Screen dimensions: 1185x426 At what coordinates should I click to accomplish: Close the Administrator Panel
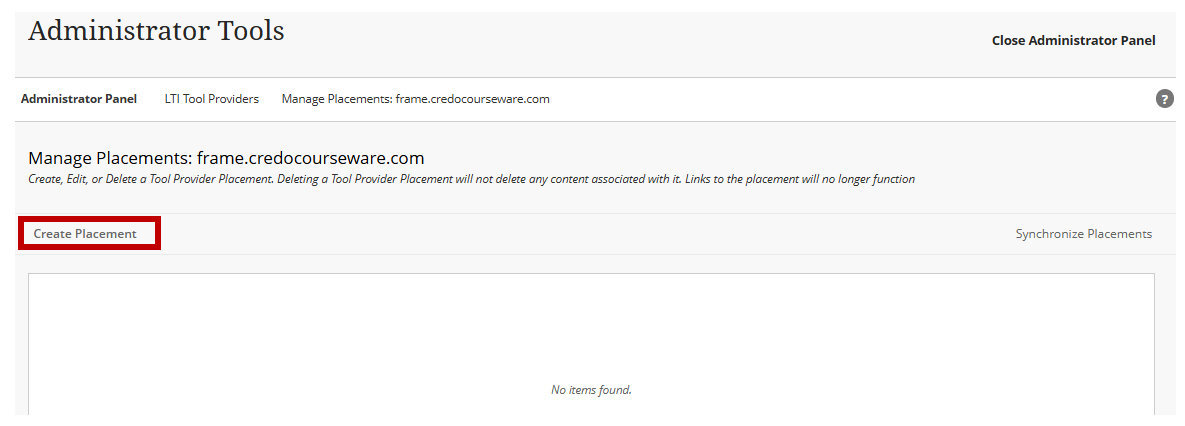1073,41
